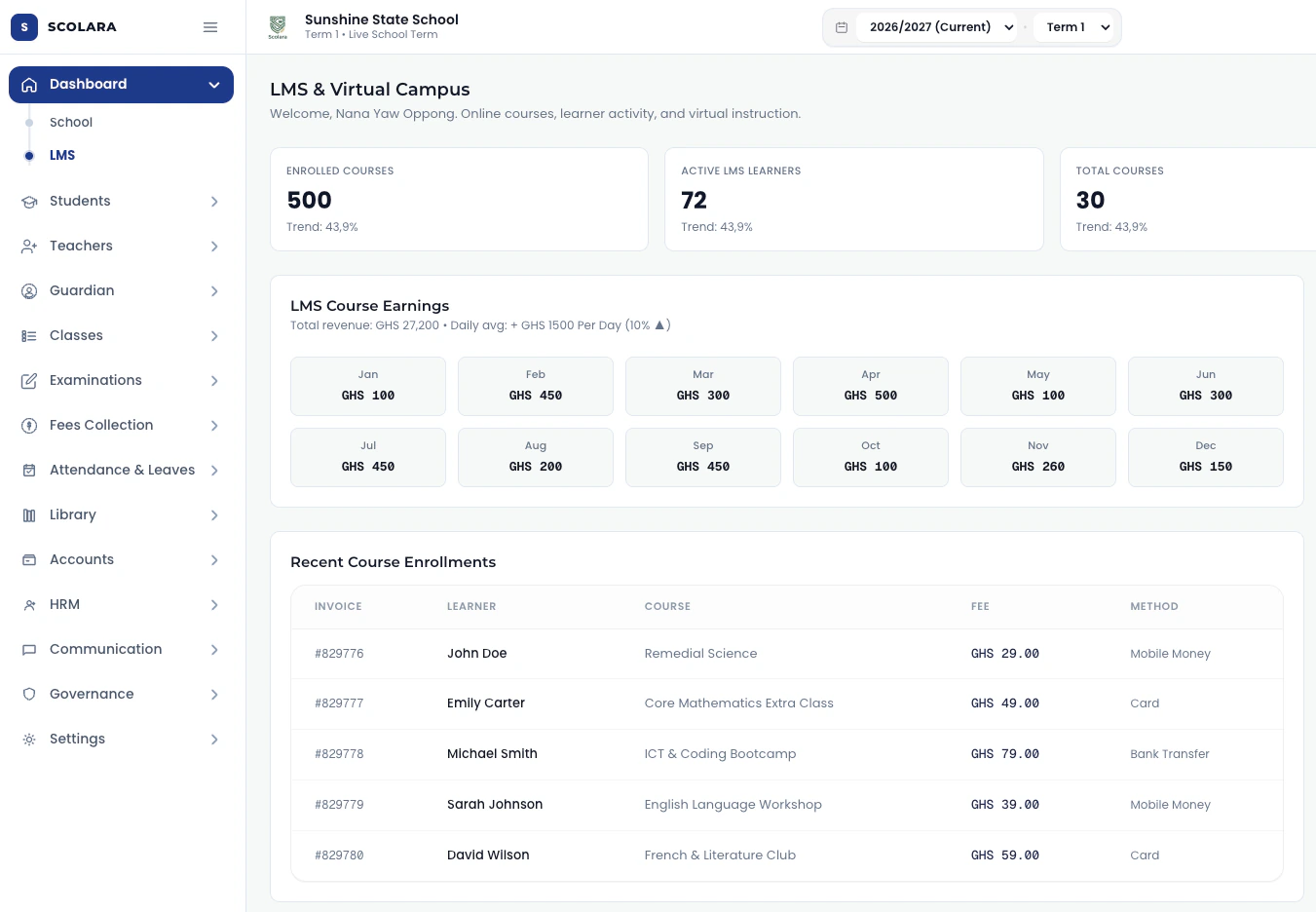Expand the Settings submenu chevron

point(214,740)
